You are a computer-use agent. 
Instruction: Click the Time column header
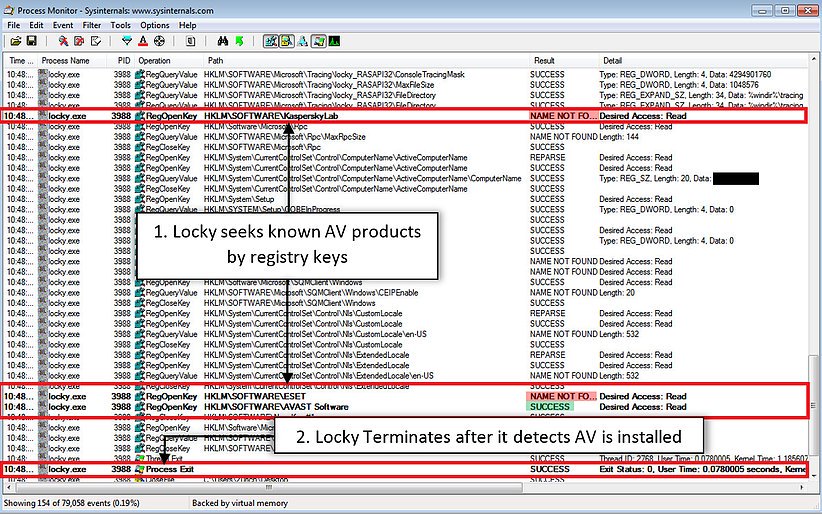pyautogui.click(x=21, y=60)
